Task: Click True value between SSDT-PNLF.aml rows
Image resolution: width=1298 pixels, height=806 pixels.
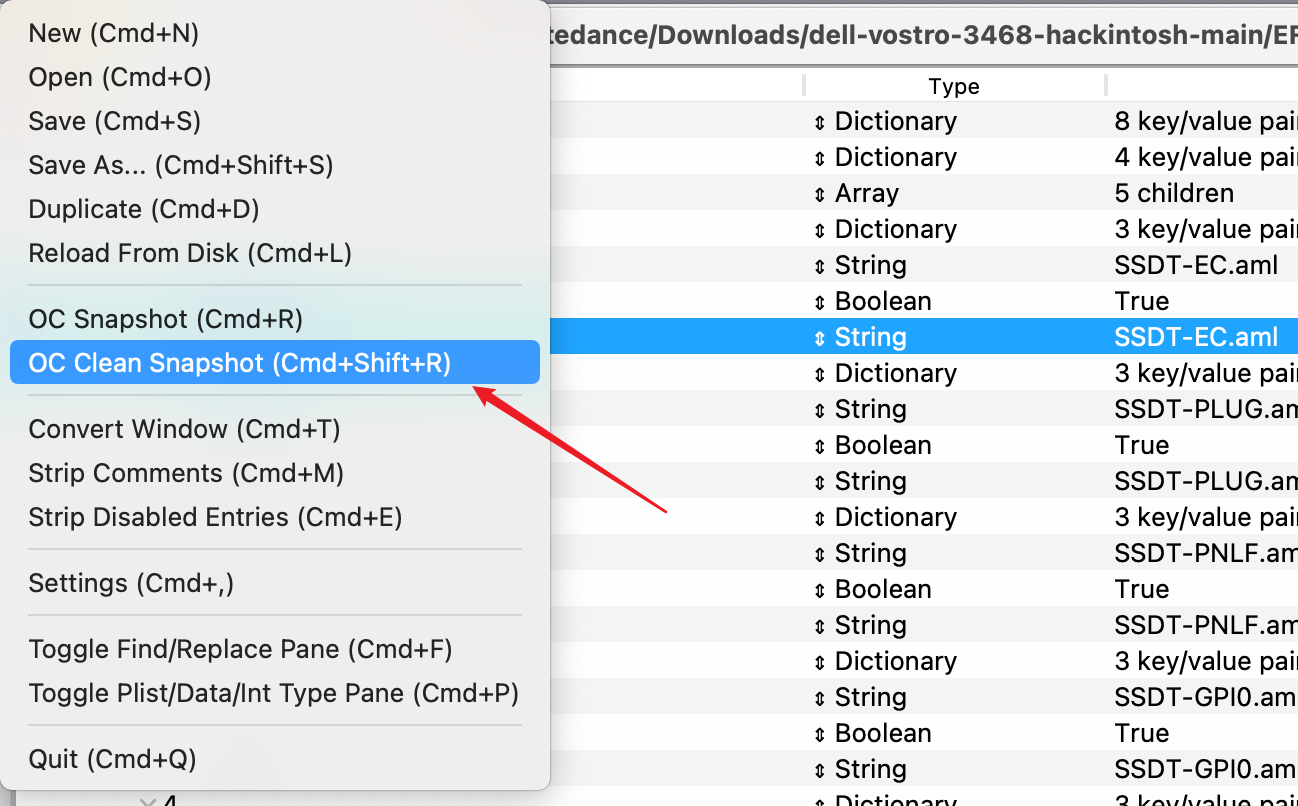Action: (1141, 589)
